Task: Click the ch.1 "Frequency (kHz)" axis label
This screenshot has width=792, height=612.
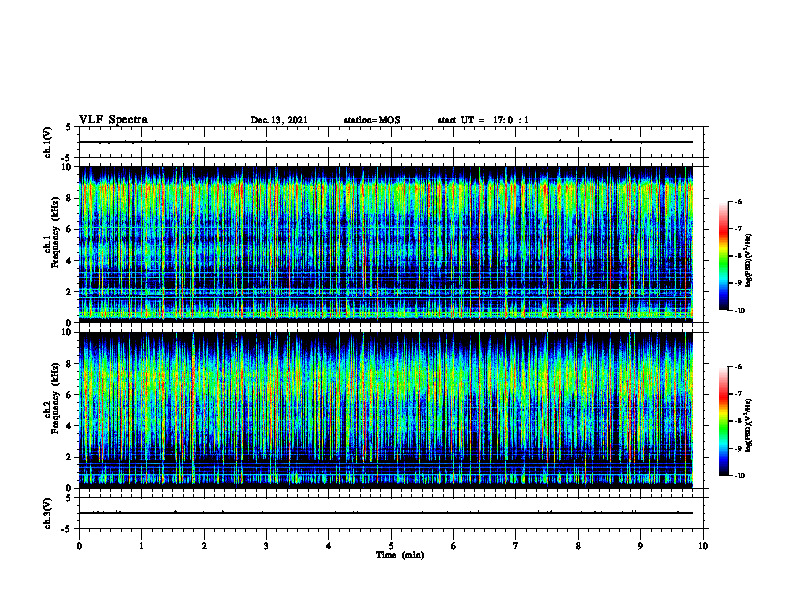Action: click(55, 233)
